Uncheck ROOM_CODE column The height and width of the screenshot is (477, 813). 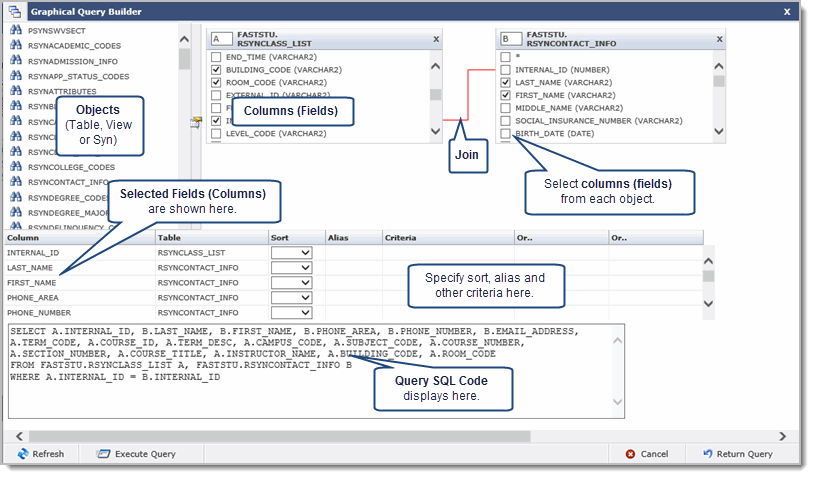point(216,82)
